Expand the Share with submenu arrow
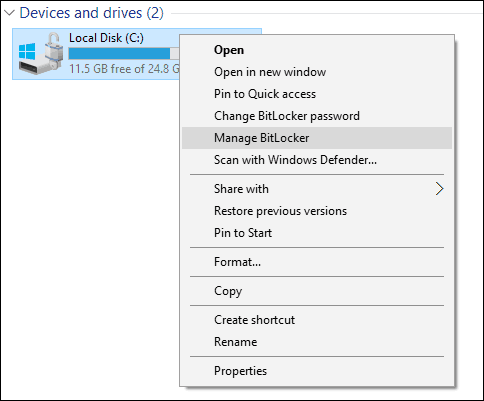 coord(440,189)
